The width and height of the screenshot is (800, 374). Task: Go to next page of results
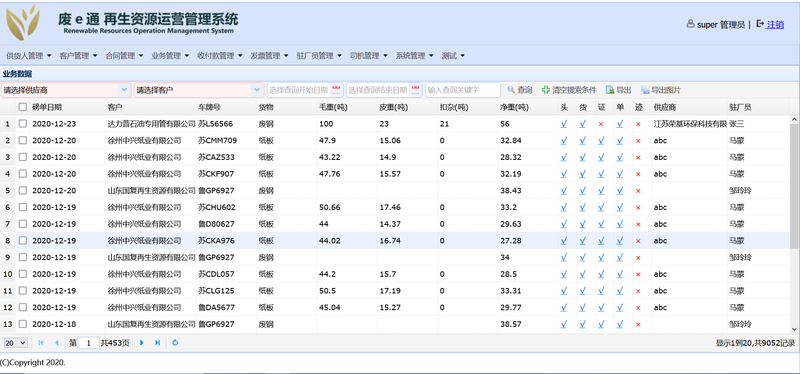[142, 343]
